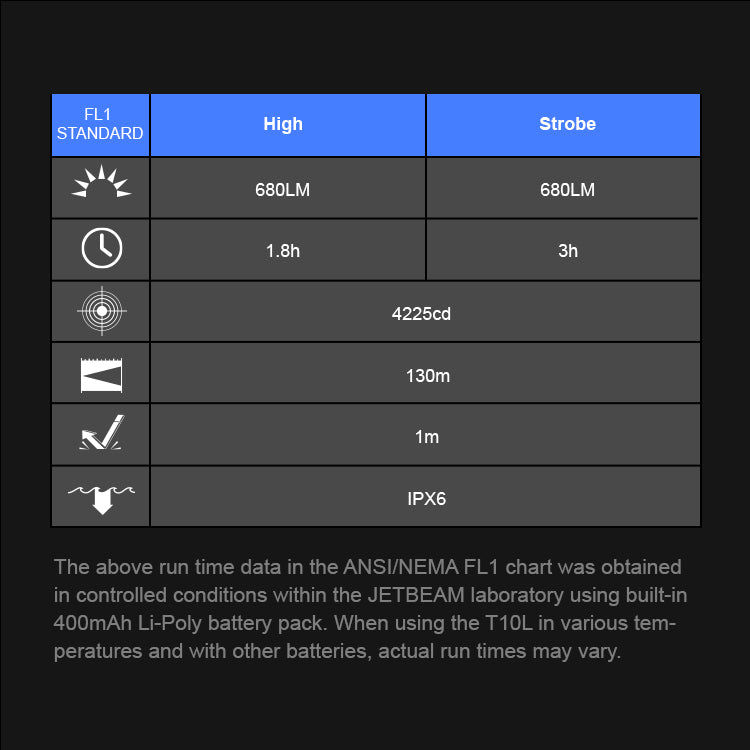
Task: Select the beam intensity target icon
Action: tap(101, 311)
